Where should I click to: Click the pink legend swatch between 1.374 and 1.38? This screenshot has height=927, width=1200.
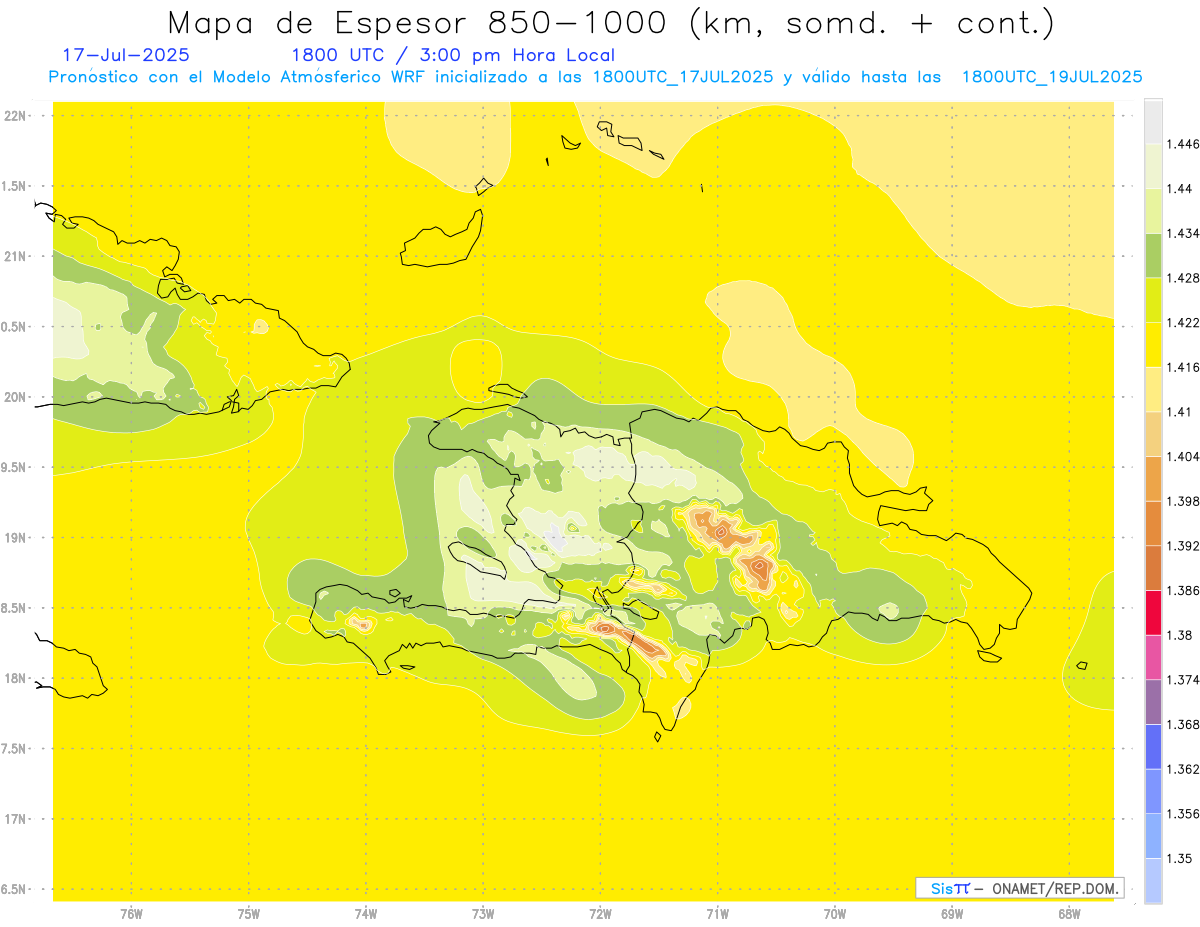[x=1153, y=657]
